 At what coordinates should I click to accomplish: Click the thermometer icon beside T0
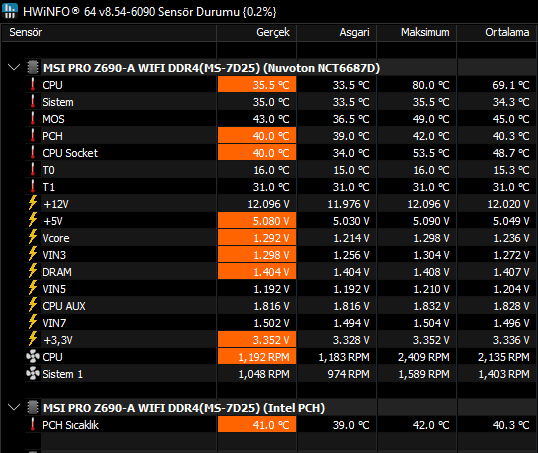point(33,170)
